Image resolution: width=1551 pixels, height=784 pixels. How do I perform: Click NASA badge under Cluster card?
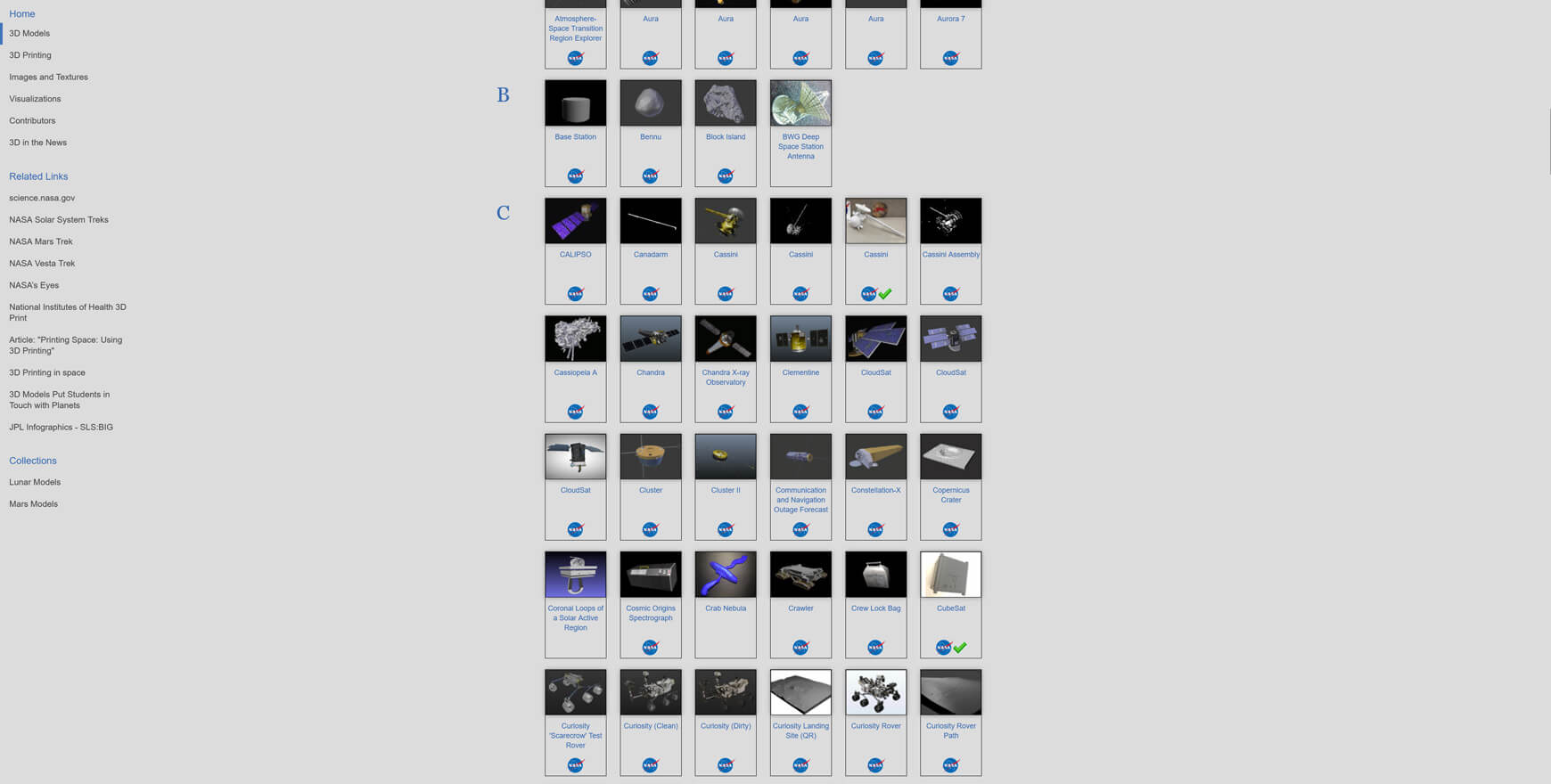coord(651,529)
